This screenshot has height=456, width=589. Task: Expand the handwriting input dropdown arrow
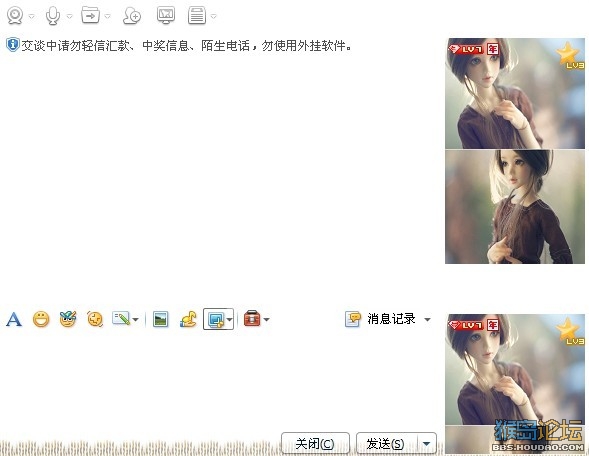pyautogui.click(x=136, y=320)
